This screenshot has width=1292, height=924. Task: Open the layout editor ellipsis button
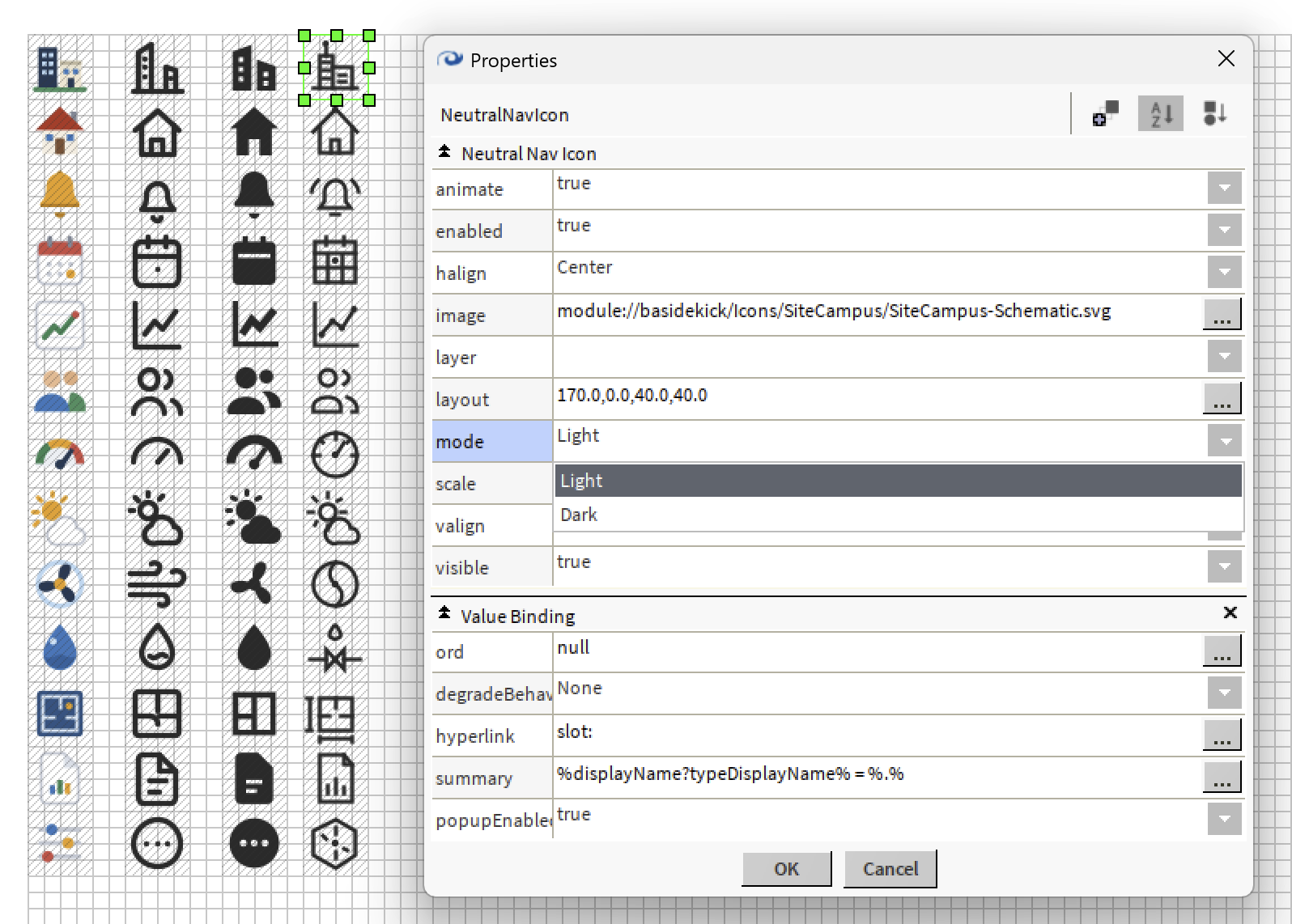1222,398
